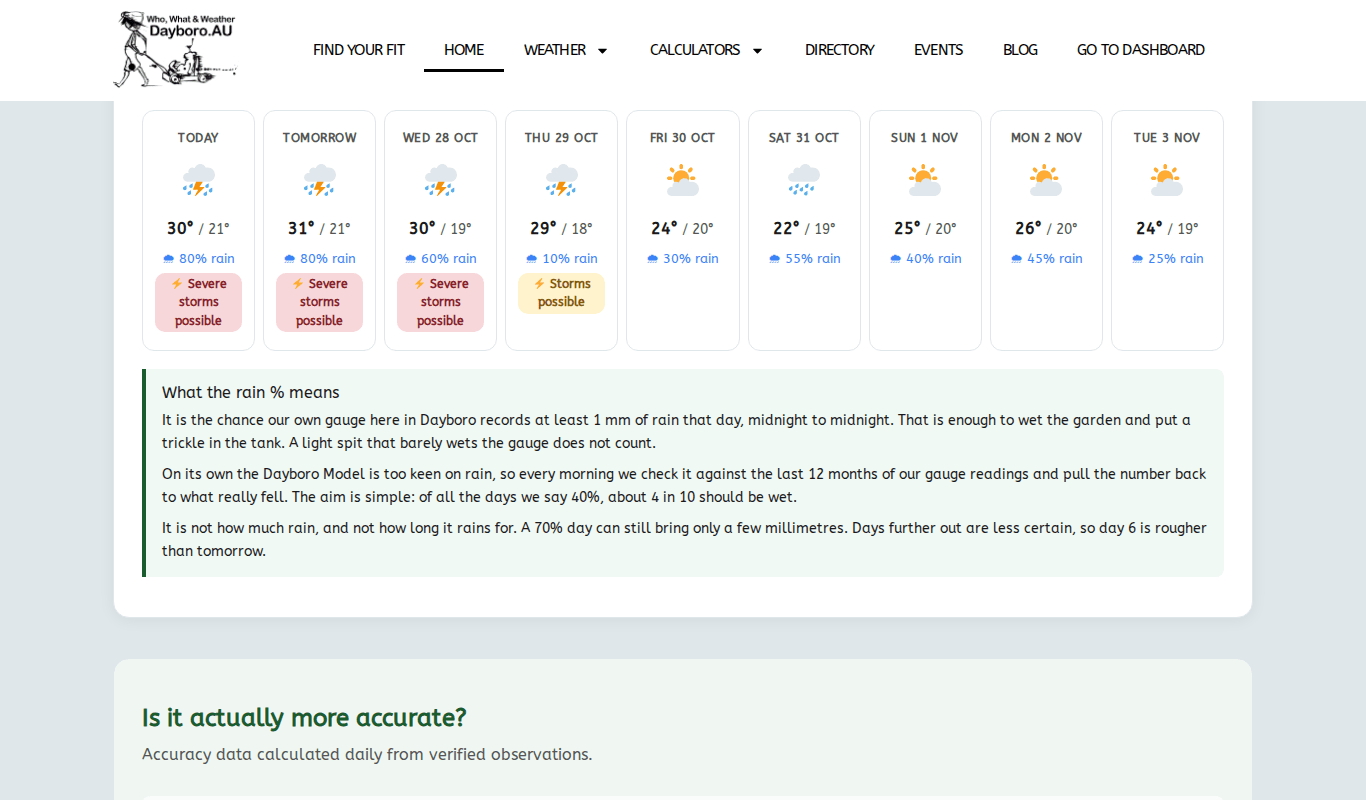This screenshot has width=1366, height=800.
Task: Click the 40% rain text on Sunday
Action: (924, 259)
